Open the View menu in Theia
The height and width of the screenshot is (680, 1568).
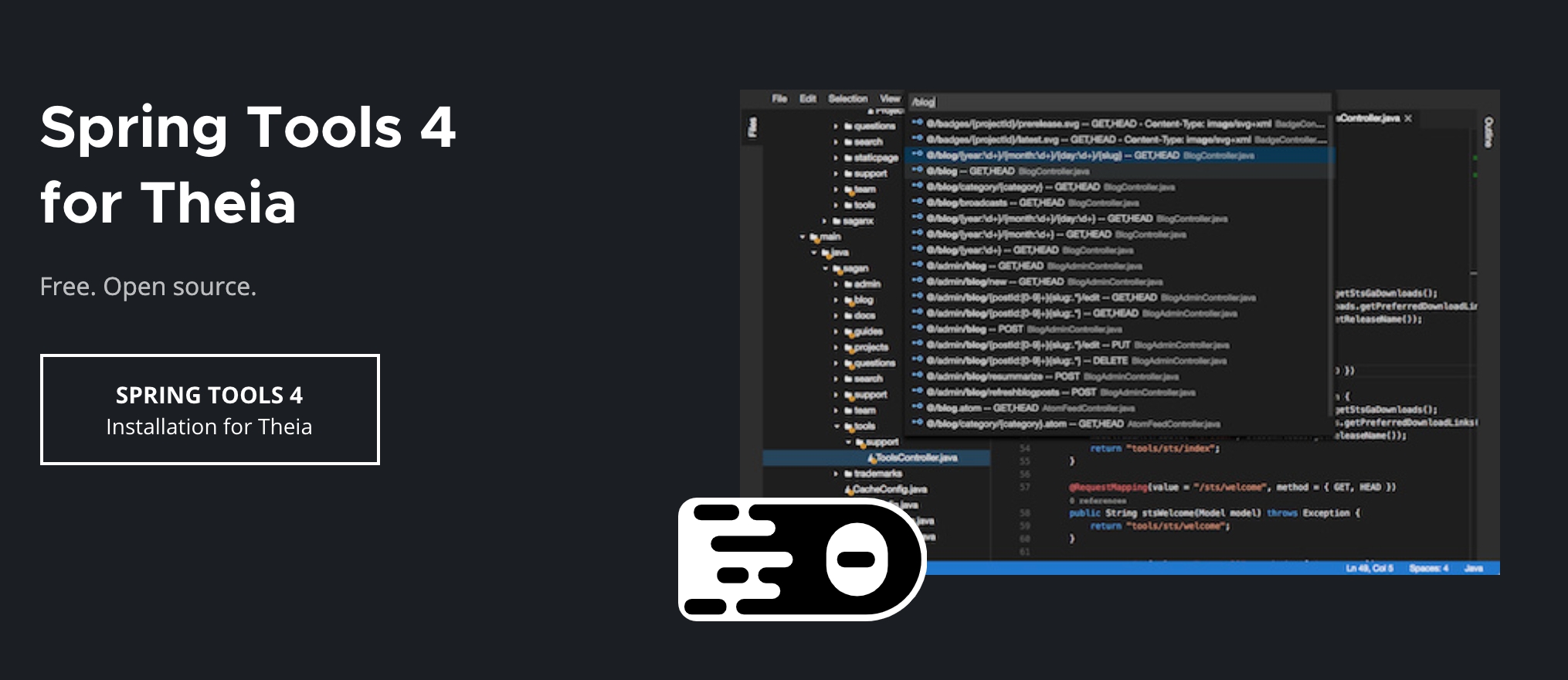(891, 99)
